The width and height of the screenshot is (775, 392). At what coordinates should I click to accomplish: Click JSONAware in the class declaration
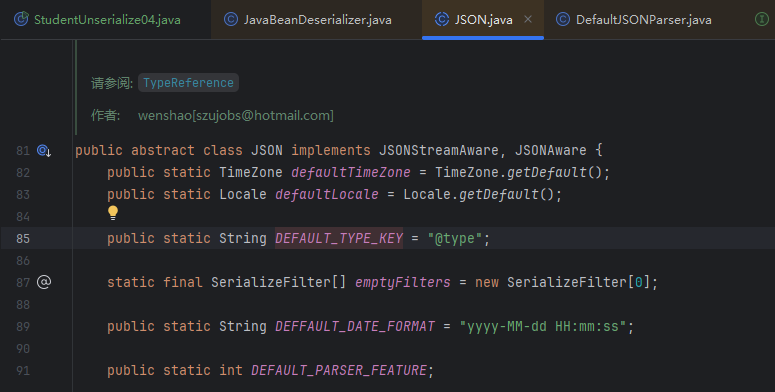(551, 150)
